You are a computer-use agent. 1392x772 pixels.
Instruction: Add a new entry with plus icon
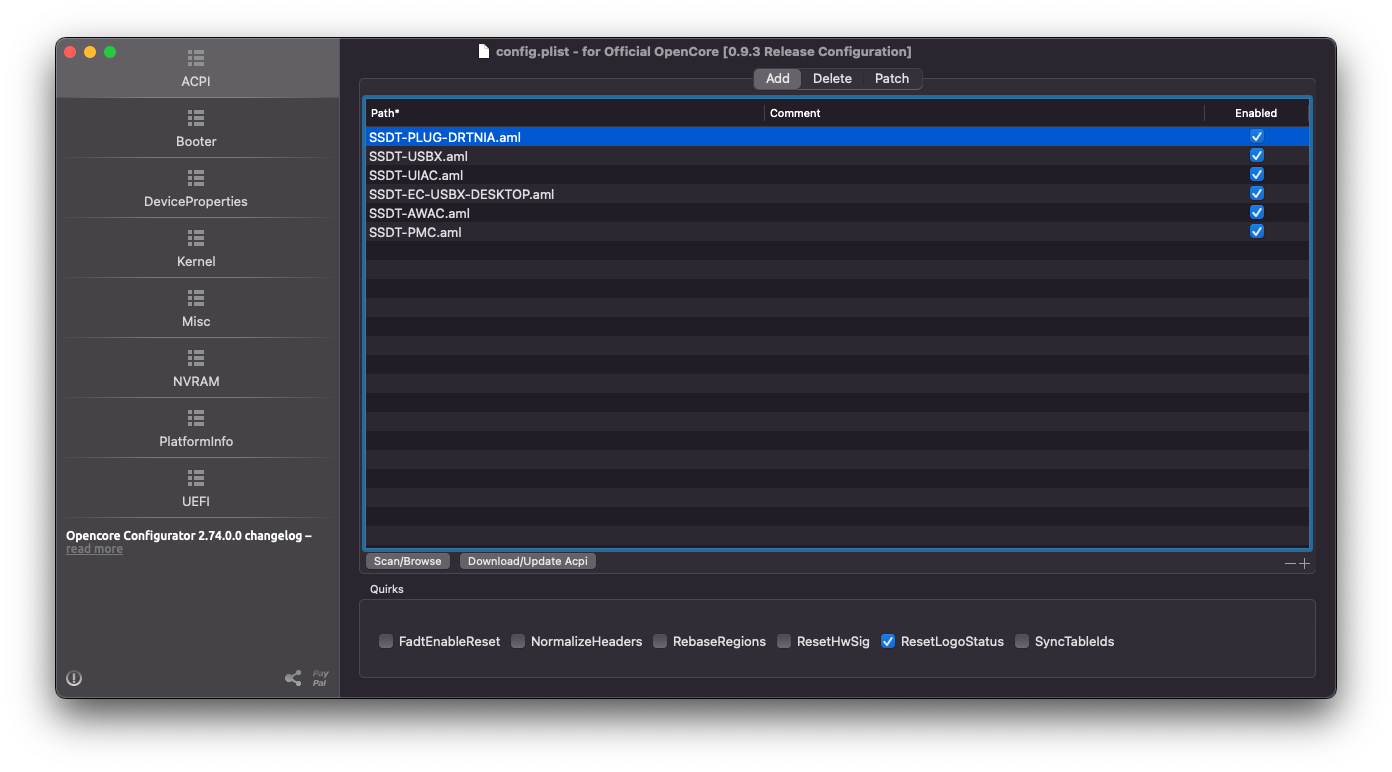tap(1304, 564)
